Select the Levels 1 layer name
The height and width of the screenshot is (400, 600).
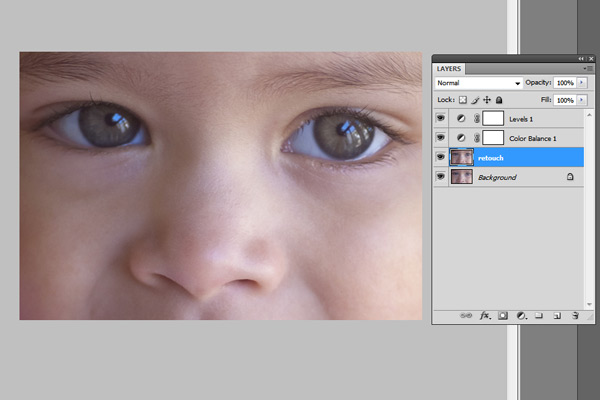click(x=521, y=119)
